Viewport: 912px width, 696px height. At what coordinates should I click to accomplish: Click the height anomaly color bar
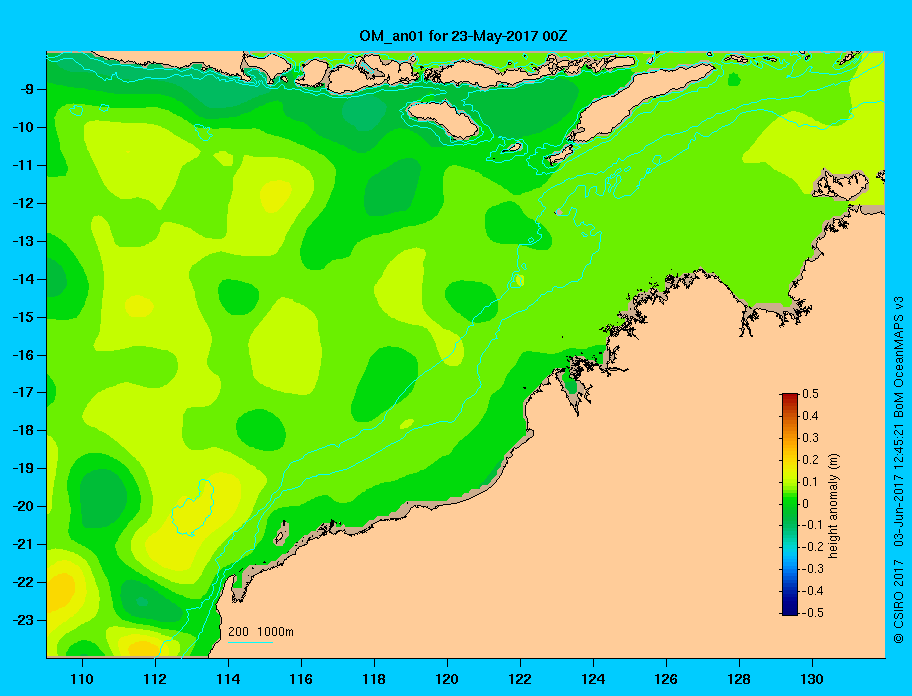tap(790, 504)
